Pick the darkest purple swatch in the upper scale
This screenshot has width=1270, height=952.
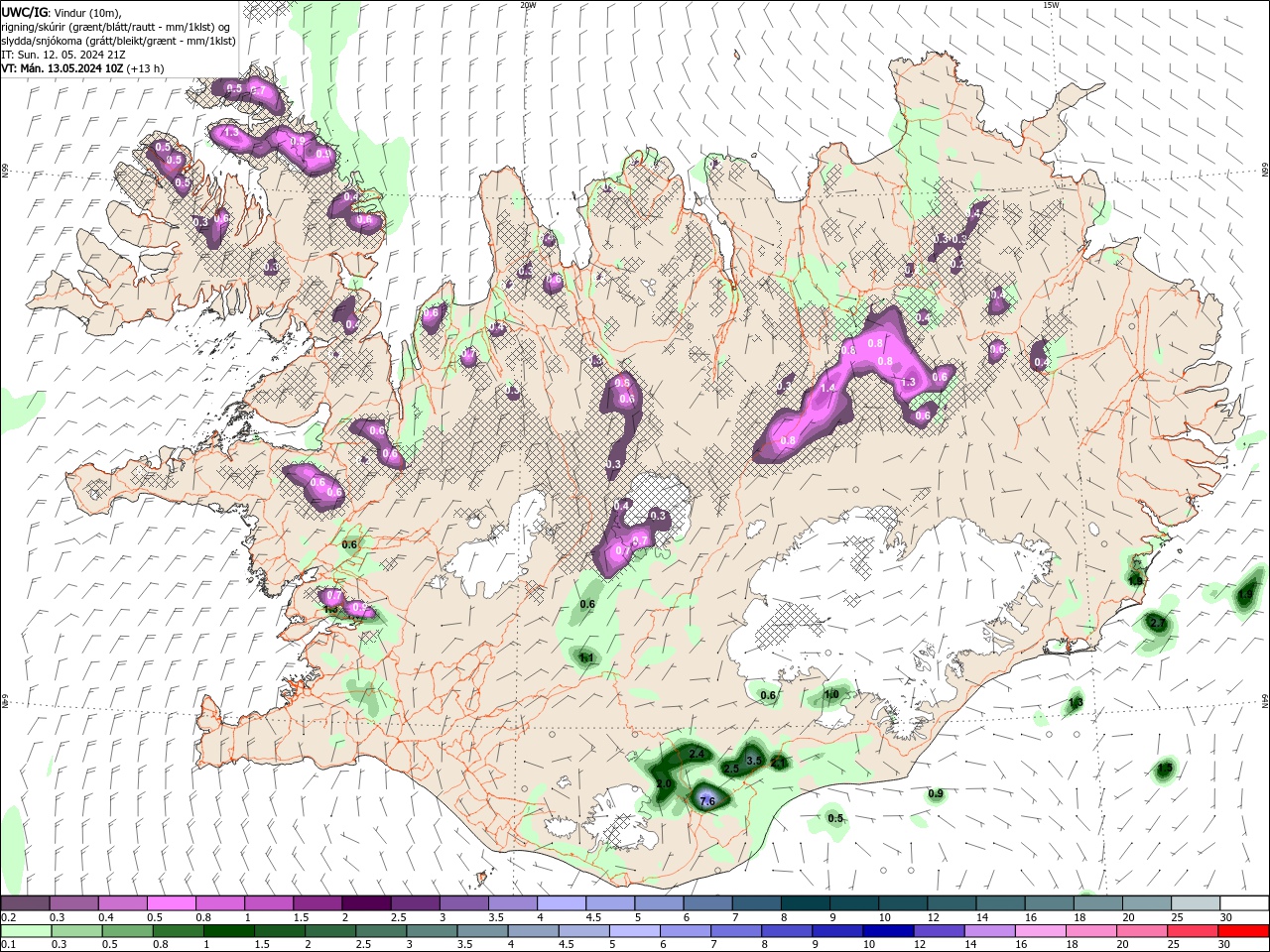coord(365,903)
